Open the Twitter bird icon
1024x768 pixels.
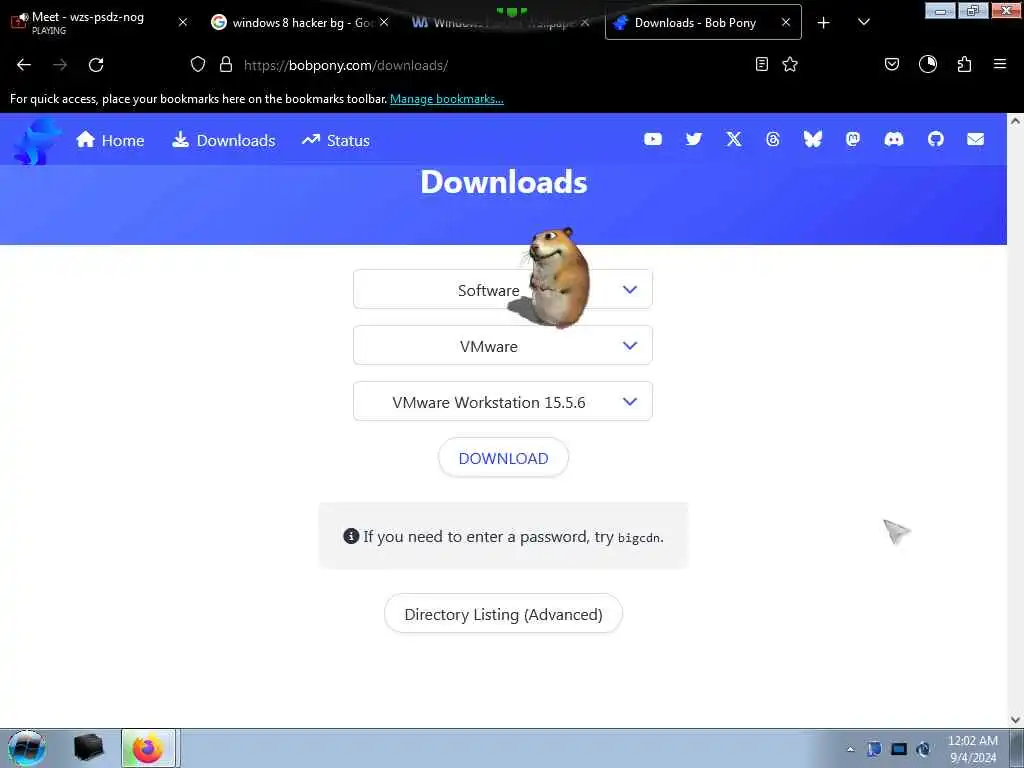tap(694, 139)
